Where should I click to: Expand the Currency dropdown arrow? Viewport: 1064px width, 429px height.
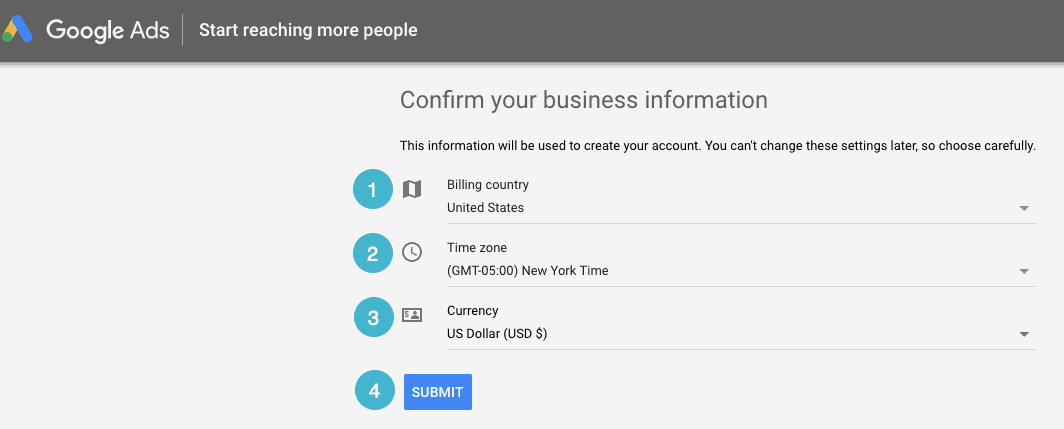[x=1024, y=334]
